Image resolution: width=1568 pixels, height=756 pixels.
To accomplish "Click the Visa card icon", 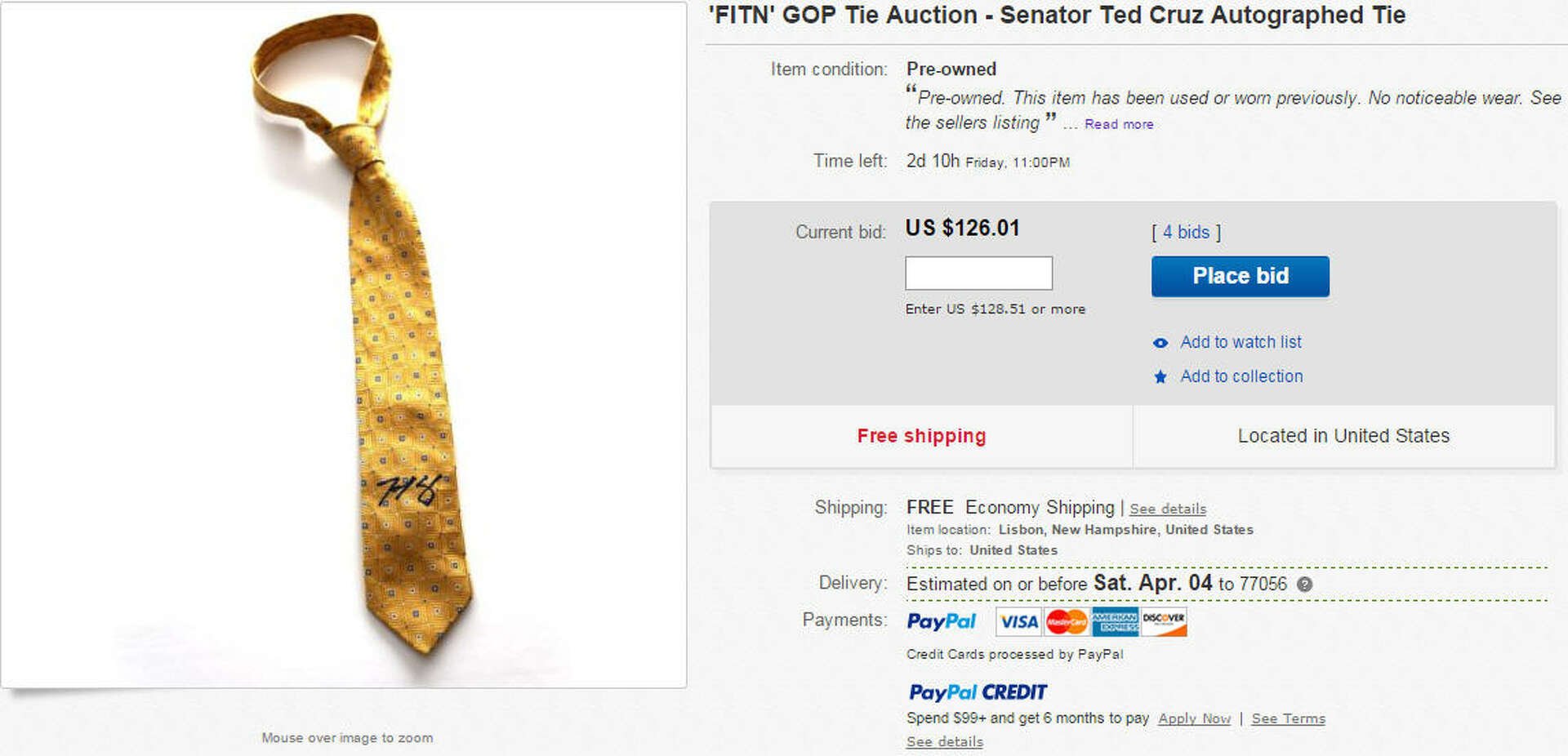I will (1018, 622).
